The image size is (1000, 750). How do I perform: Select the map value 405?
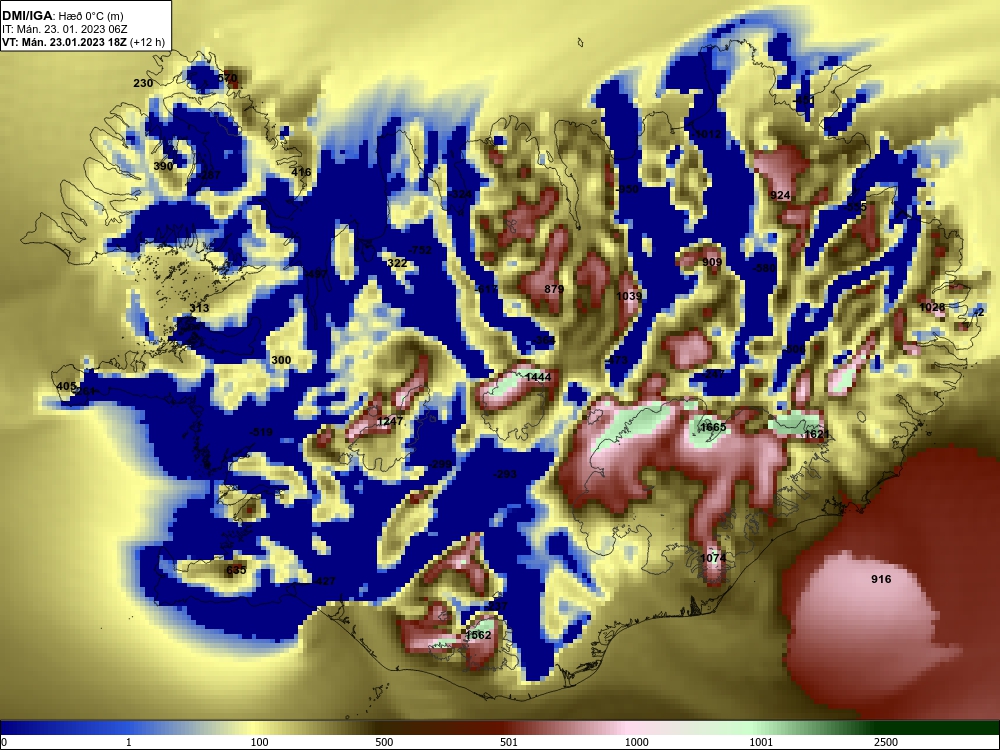66,386
